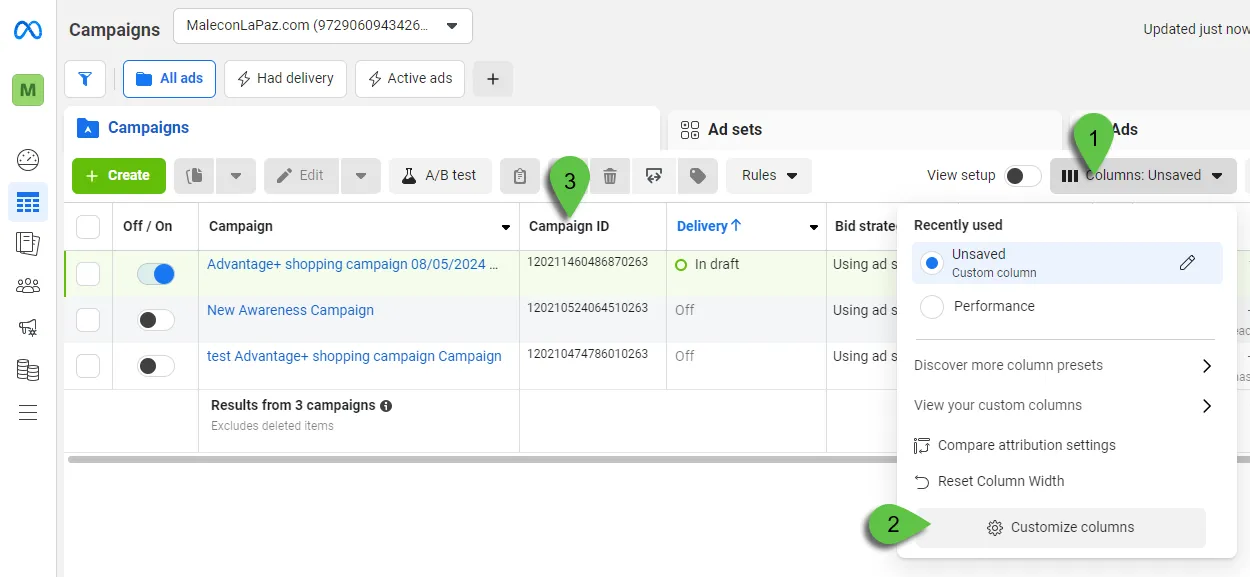Check box for Advantage+ shopping campaign 08/05/2024 row
This screenshot has height=577, width=1250.
88,273
